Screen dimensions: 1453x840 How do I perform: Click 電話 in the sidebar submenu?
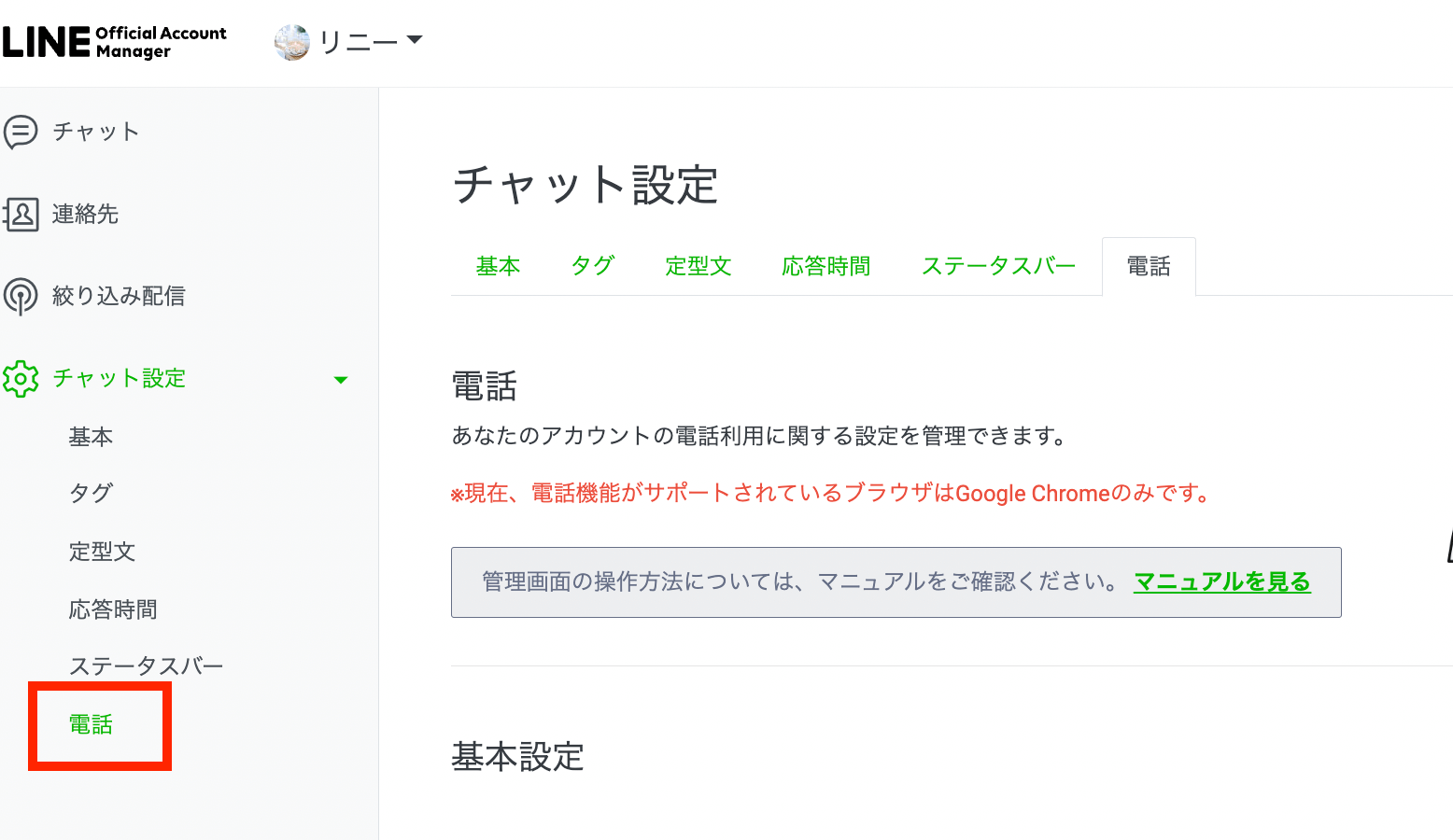91,724
